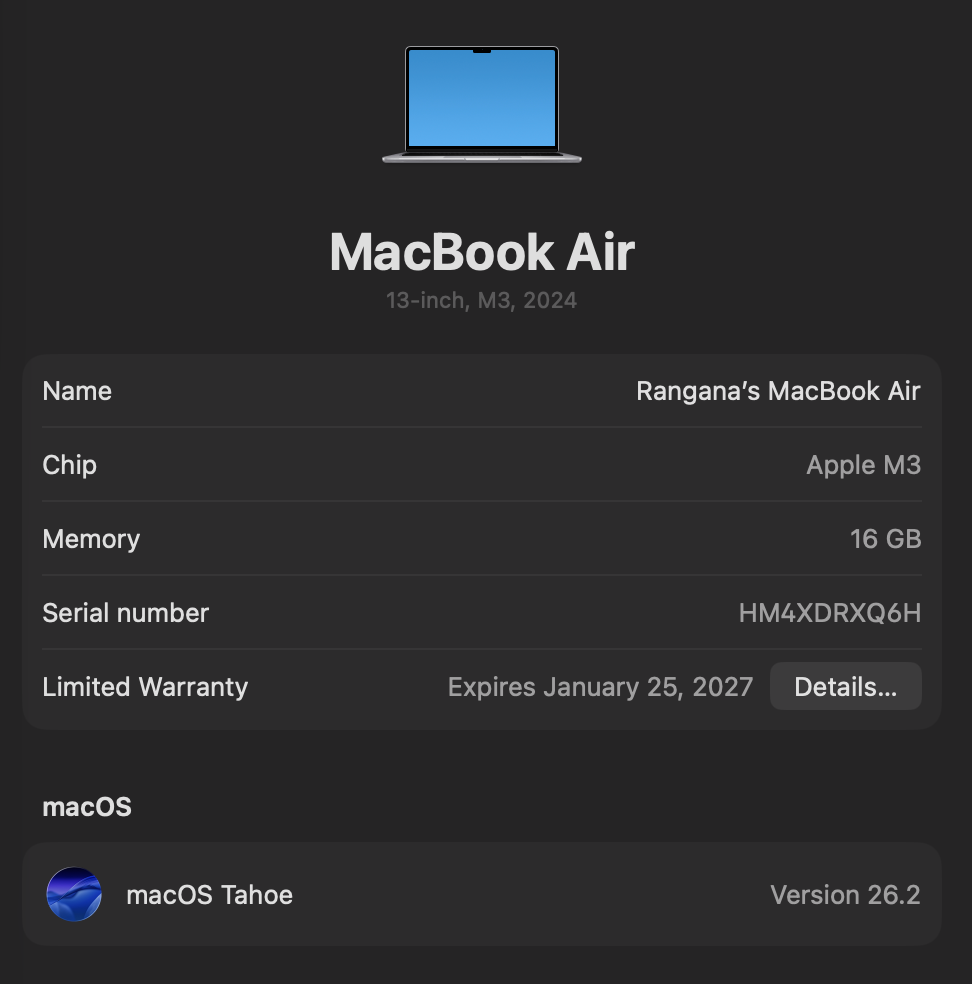Click the "MacBook Air" heading
The height and width of the screenshot is (984, 972).
coord(482,252)
